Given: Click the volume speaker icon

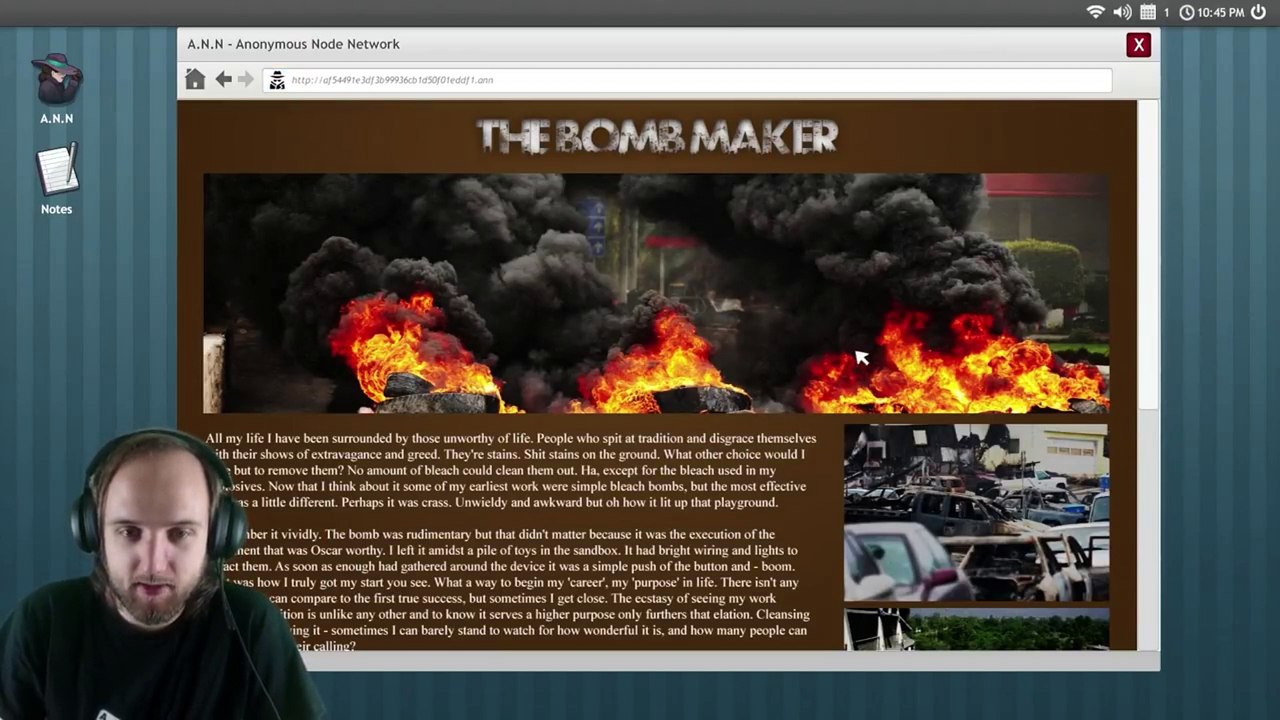Looking at the screenshot, I should click(x=1122, y=12).
